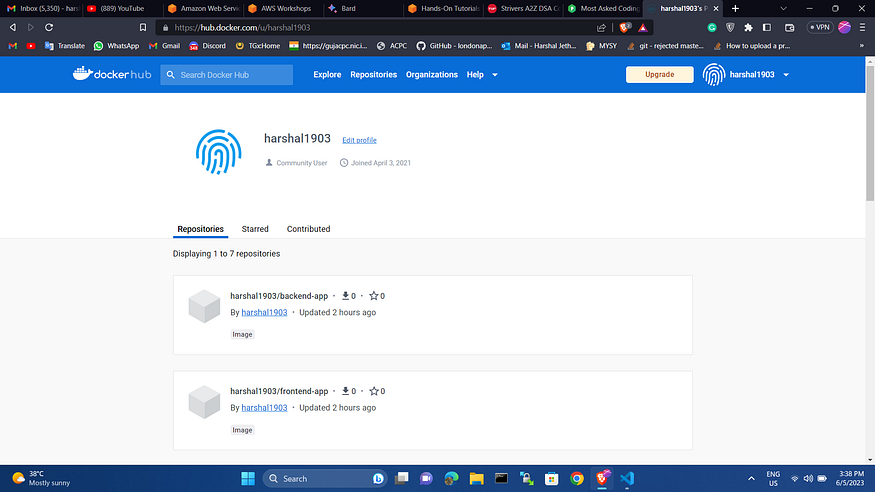Click the Image tag on backend-app
This screenshot has height=492, width=875.
pyautogui.click(x=242, y=334)
